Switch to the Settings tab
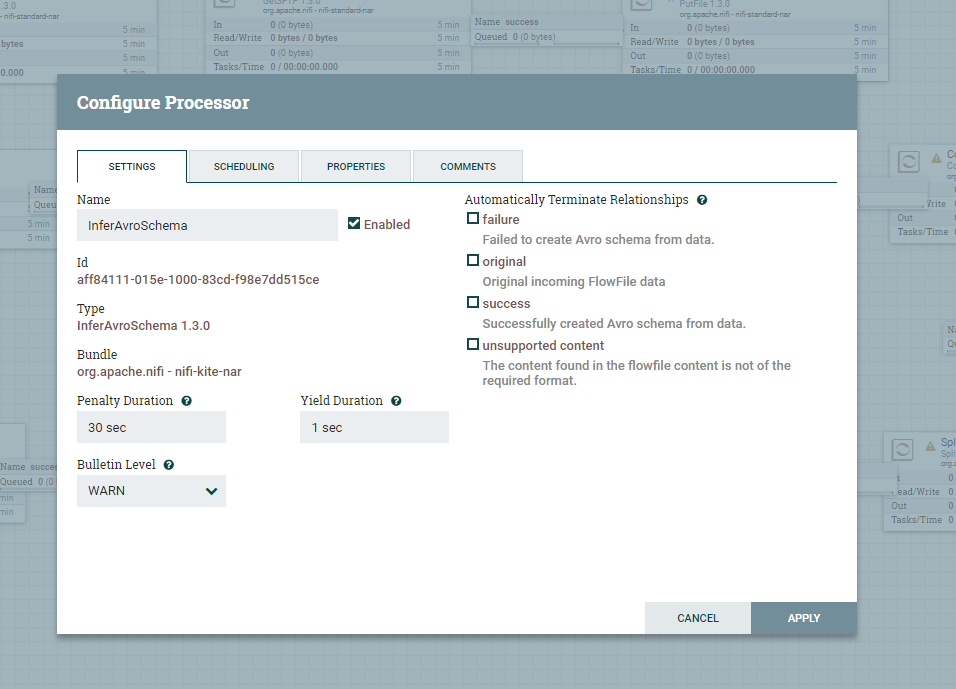 click(132, 166)
